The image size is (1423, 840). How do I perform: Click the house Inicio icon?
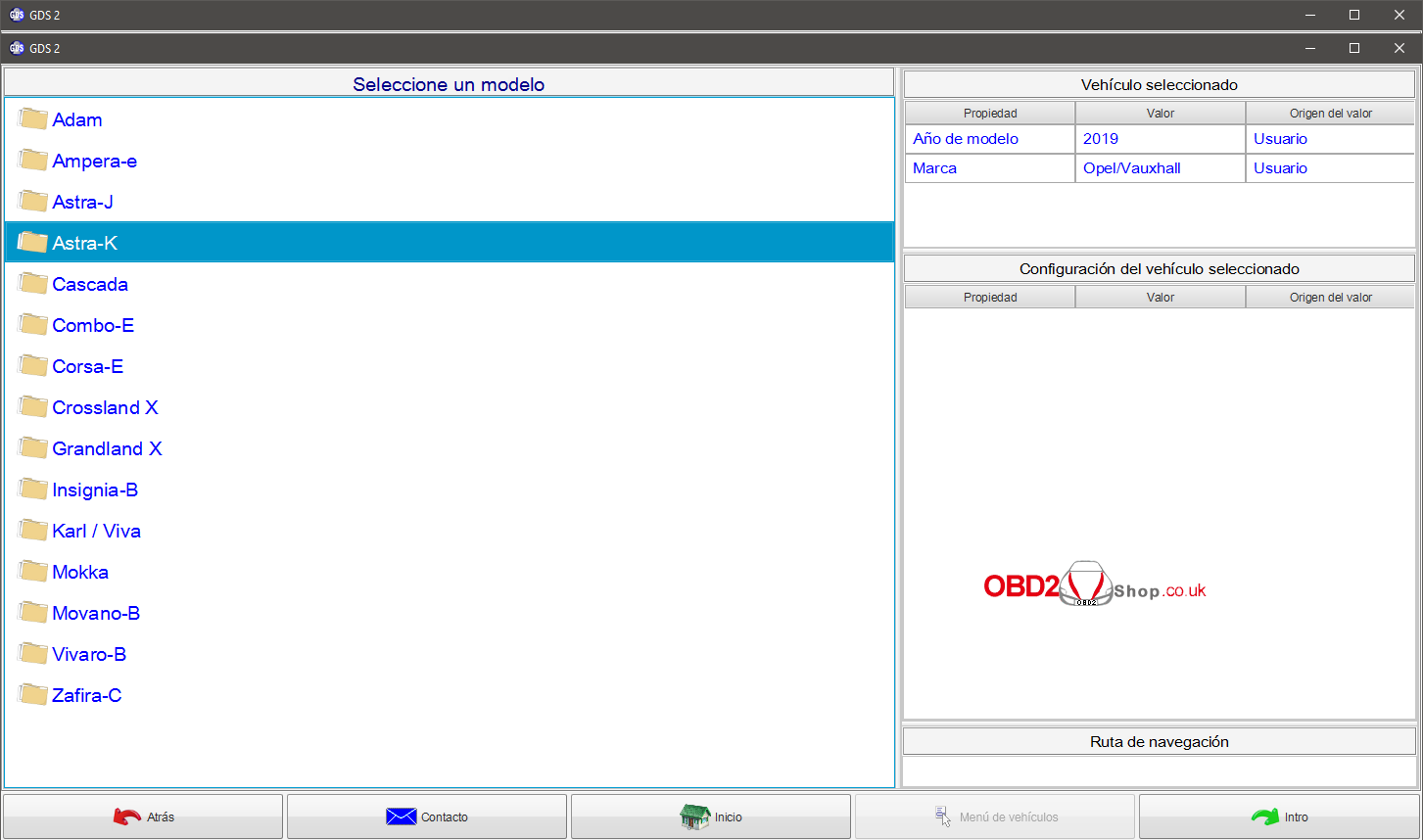(695, 817)
